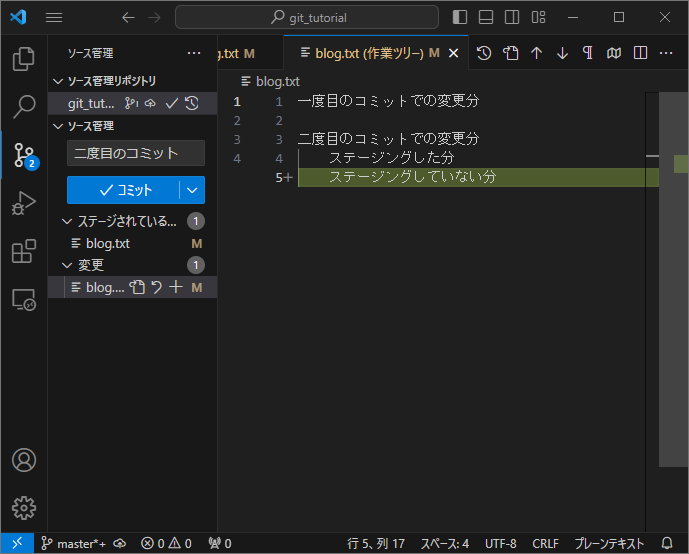Open the commit button dropdown arrow
Screen dimensions: 689x554
click(192, 190)
